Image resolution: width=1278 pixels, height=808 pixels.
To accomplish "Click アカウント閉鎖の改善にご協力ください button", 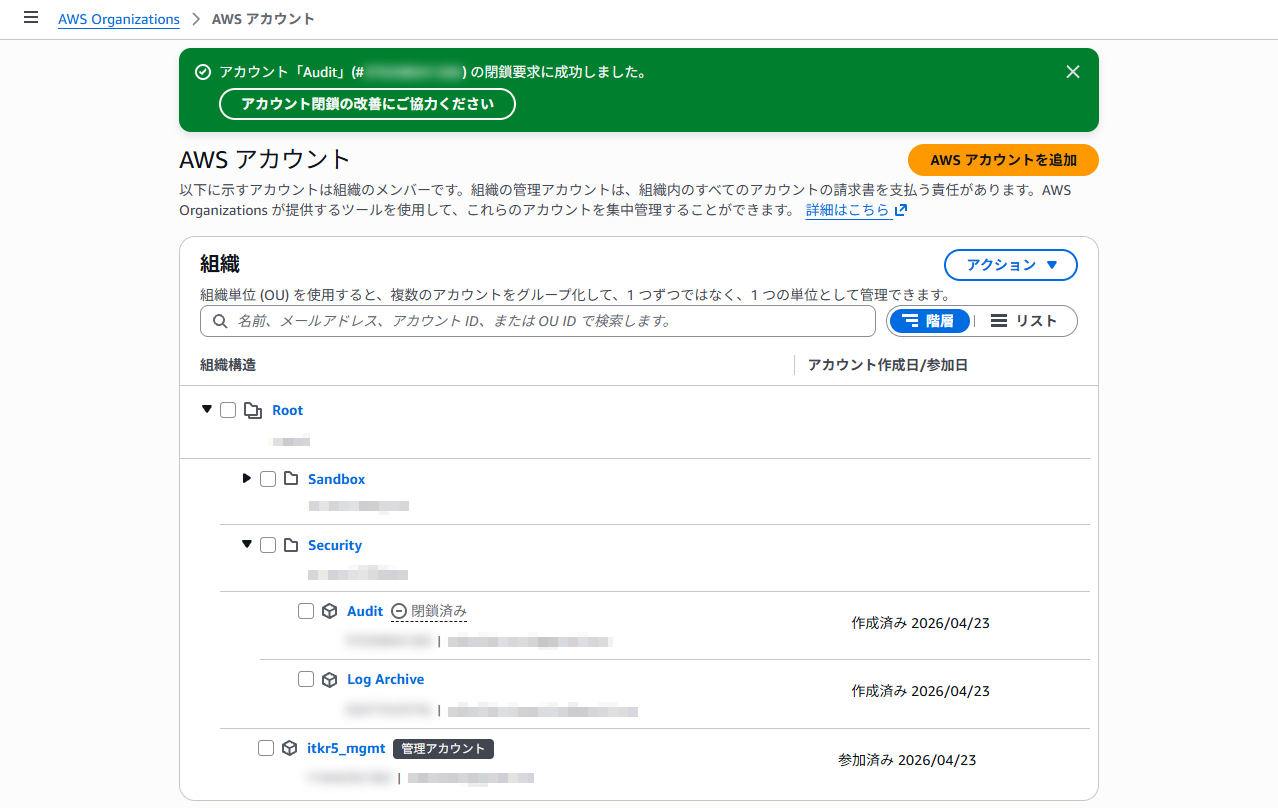I will click(367, 104).
